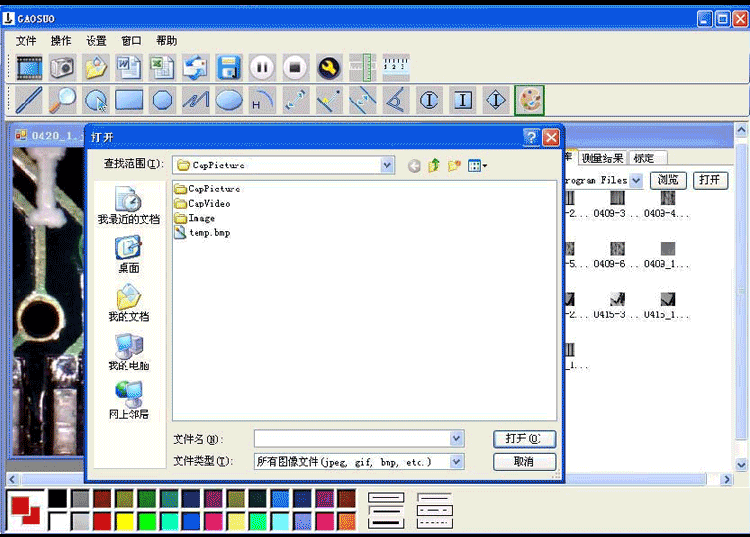The image size is (750, 537).
Task: Click the dialog help question mark button
Action: point(531,137)
